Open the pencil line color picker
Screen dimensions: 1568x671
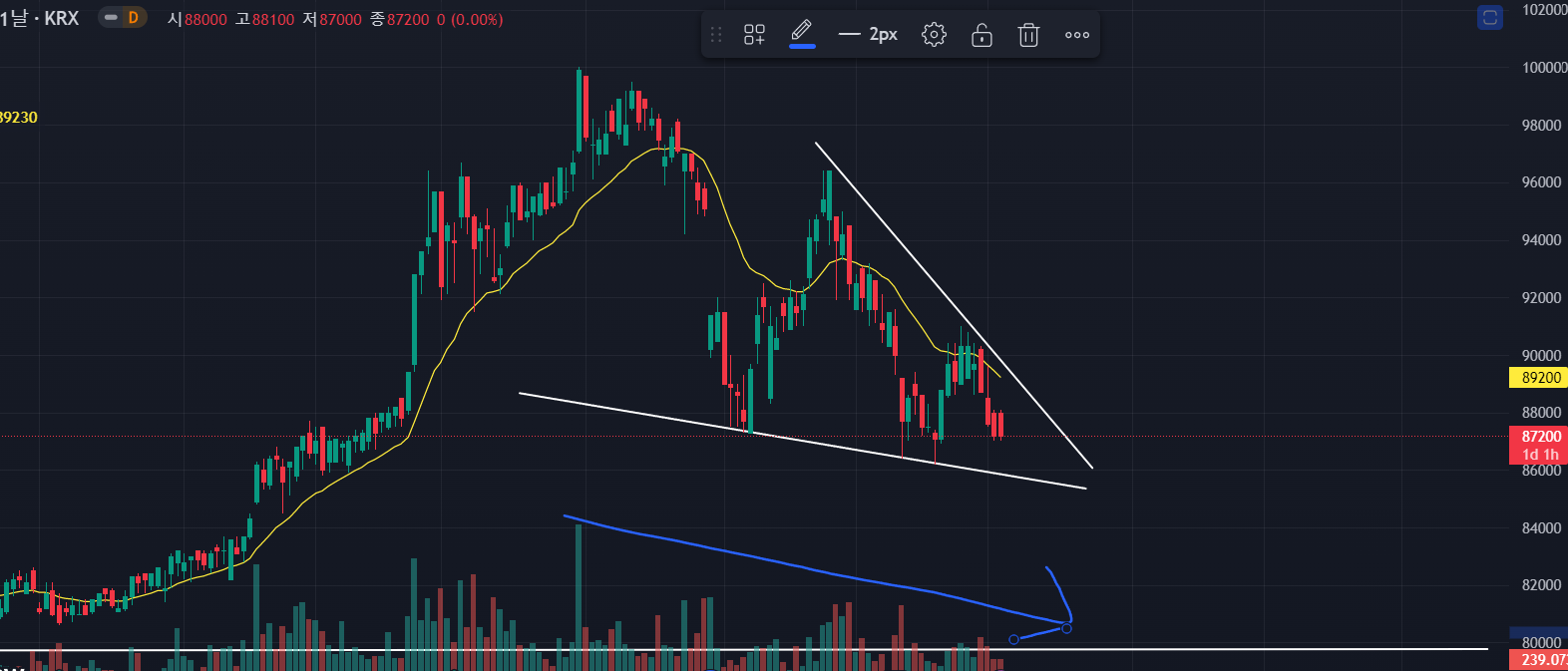[802, 34]
